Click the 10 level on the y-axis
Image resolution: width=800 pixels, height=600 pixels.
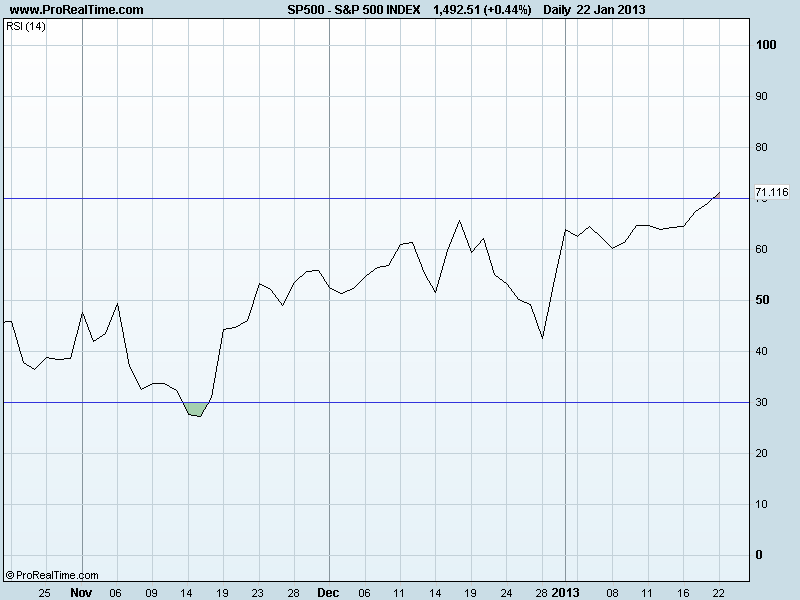[761, 504]
